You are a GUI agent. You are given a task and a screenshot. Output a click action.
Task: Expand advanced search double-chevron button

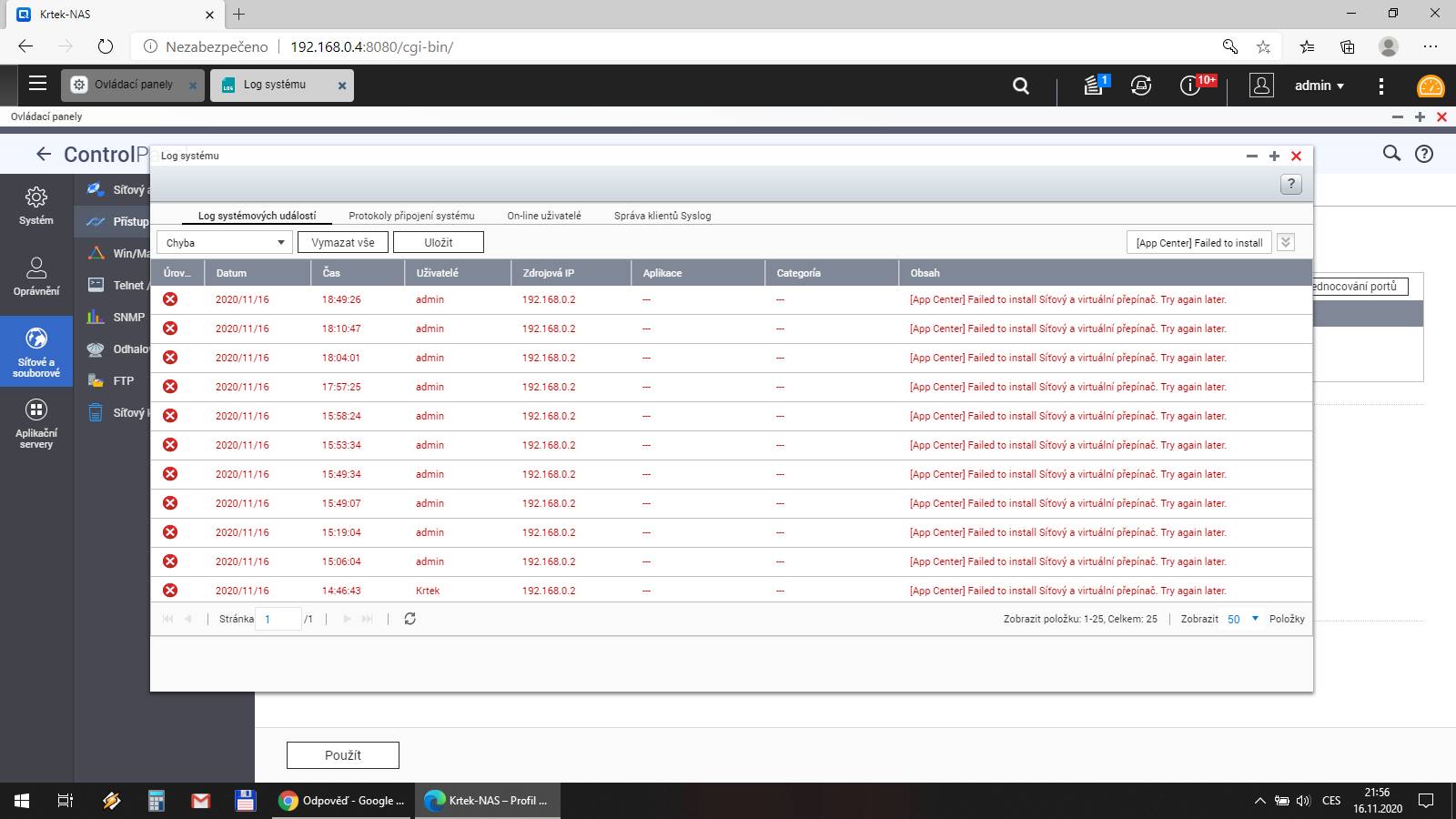coord(1285,242)
